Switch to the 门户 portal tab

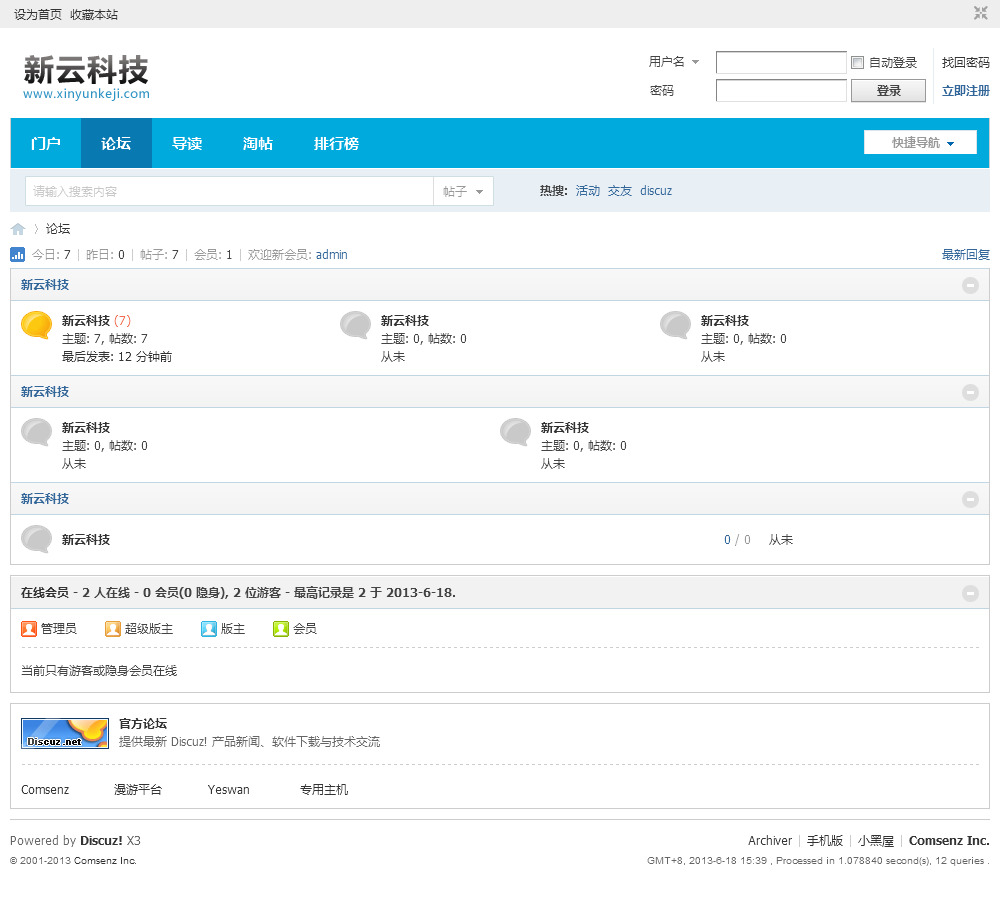[45, 143]
